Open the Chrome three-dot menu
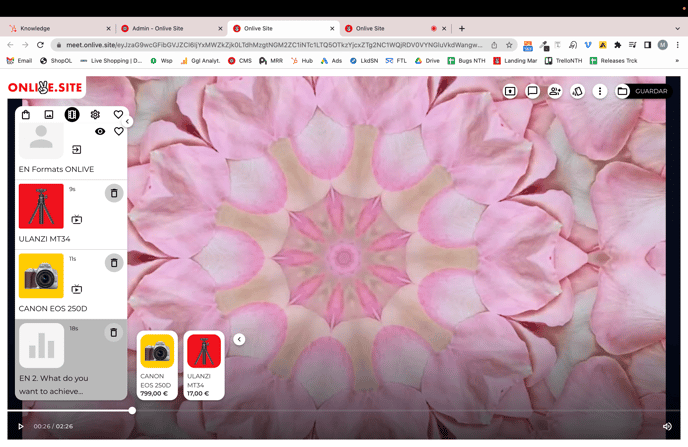Viewport: 688px width, 447px height. click(677, 45)
